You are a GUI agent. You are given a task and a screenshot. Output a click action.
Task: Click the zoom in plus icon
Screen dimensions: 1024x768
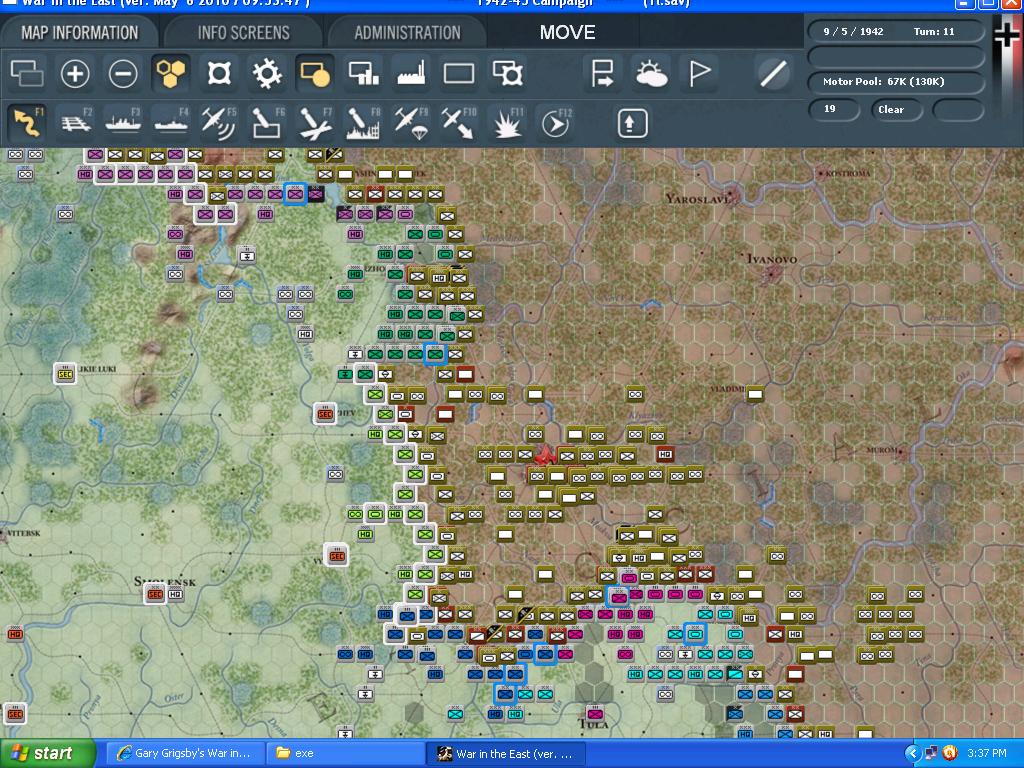tap(75, 73)
